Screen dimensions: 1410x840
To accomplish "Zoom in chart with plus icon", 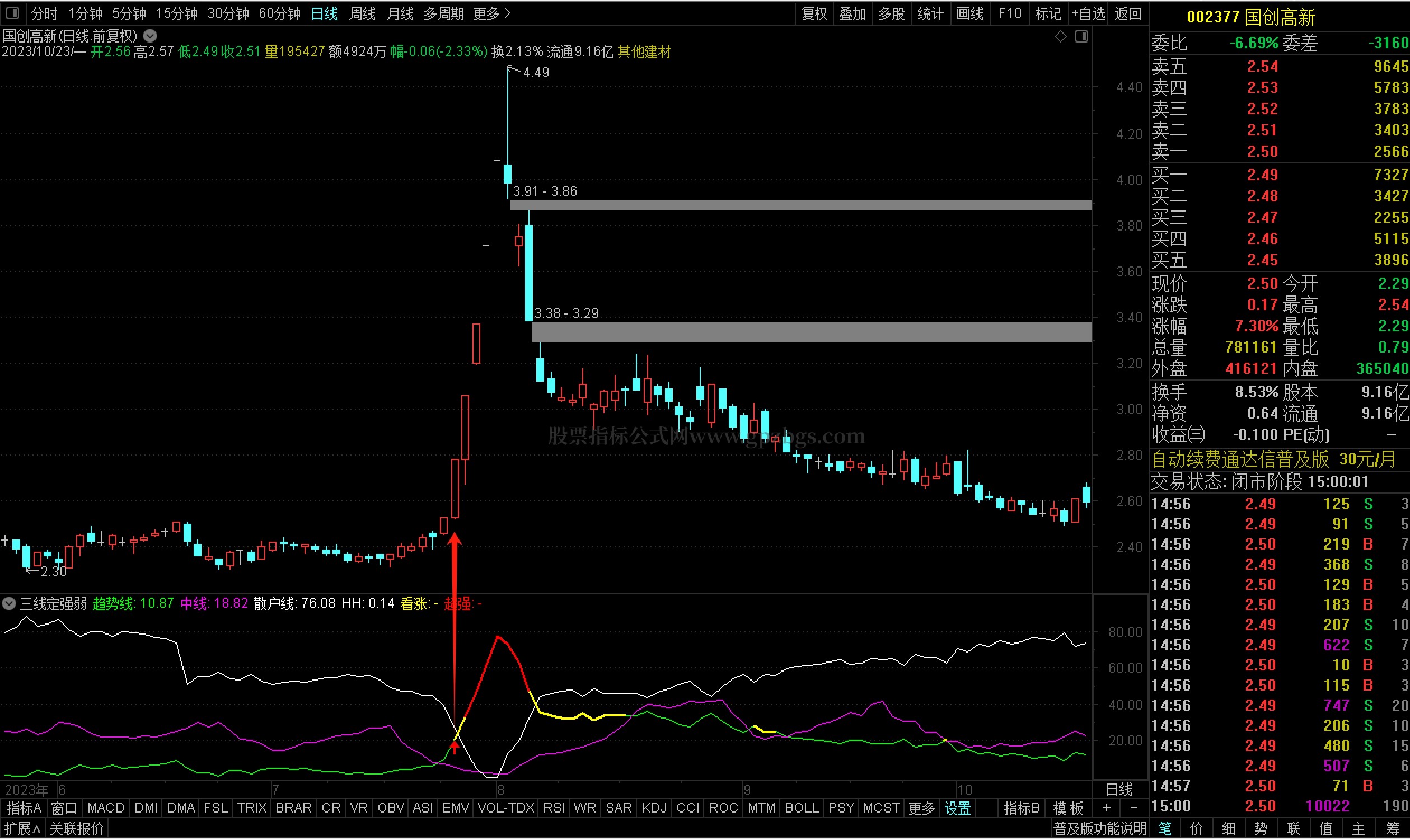I will [1106, 808].
